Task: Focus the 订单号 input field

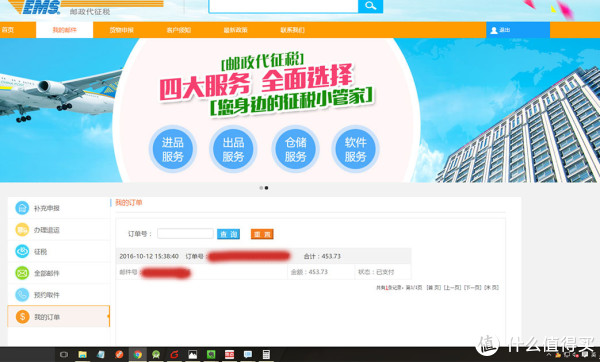Action: pyautogui.click(x=185, y=233)
